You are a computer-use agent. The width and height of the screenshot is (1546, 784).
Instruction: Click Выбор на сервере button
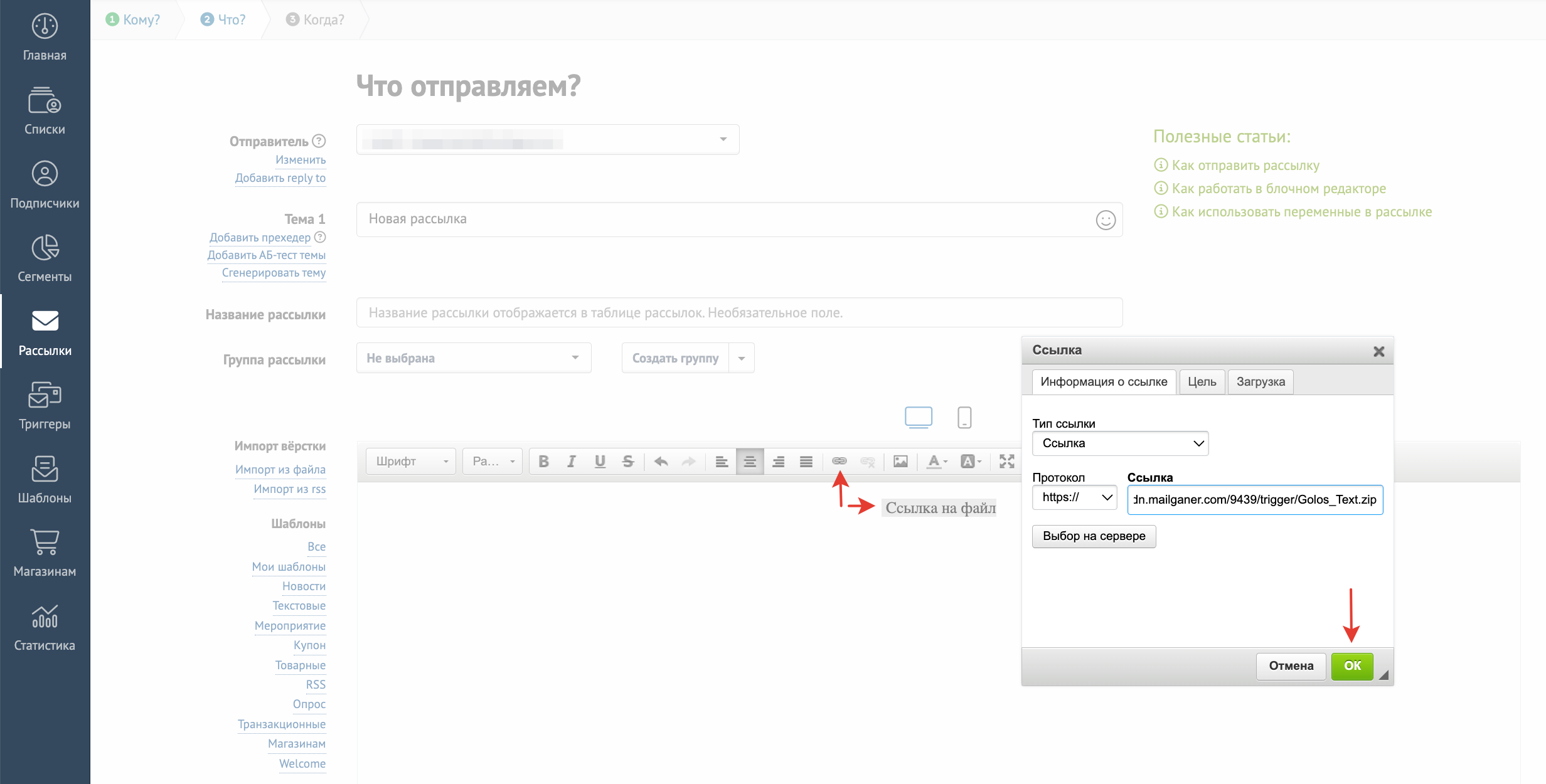tap(1094, 536)
